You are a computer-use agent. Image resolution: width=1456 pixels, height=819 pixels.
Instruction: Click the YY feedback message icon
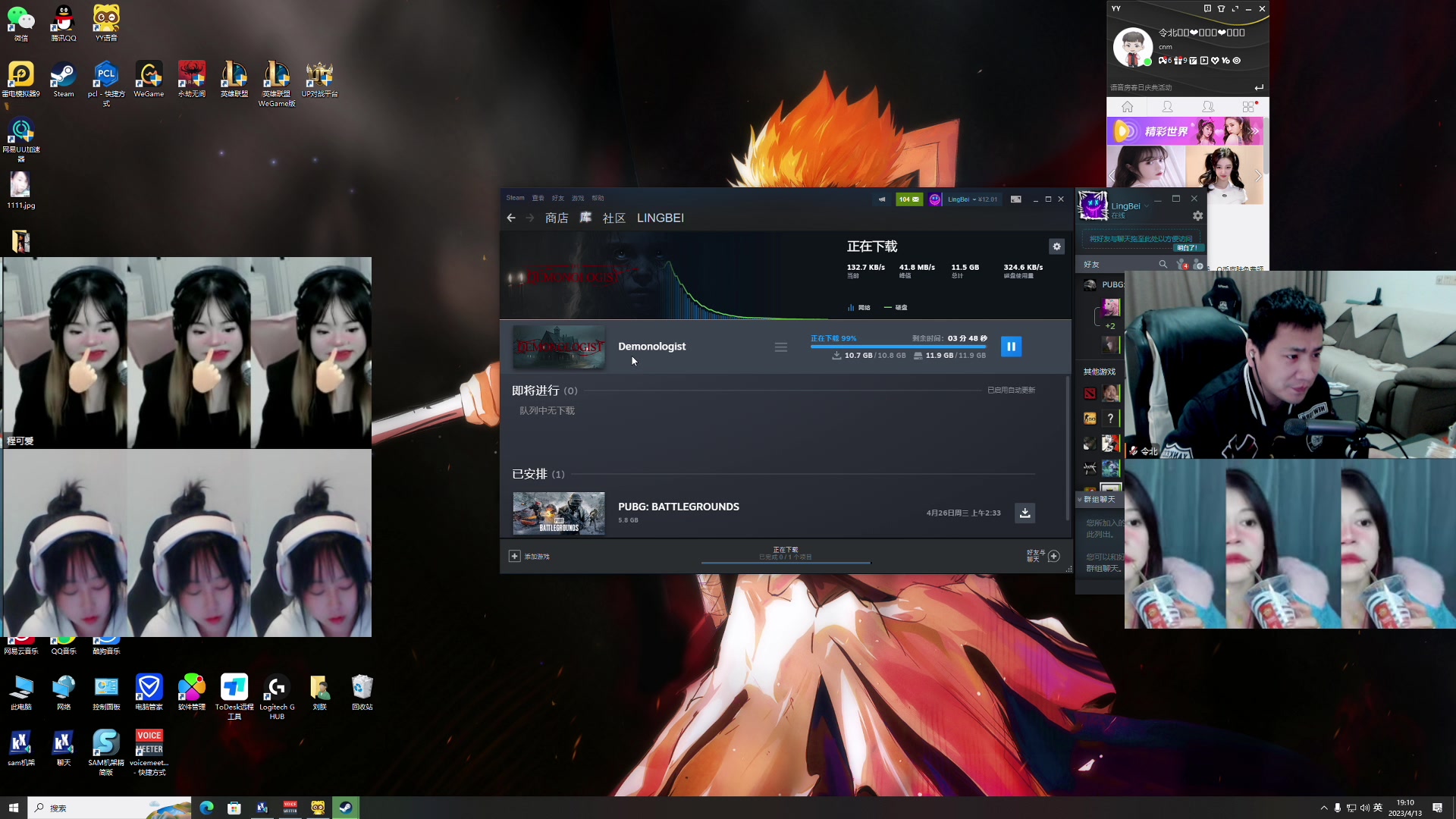click(1207, 9)
